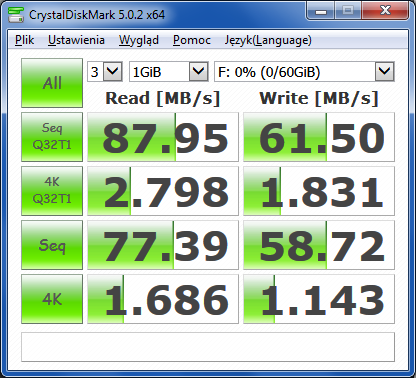
Task: Open the Ustawienia menu
Action: (x=76, y=40)
